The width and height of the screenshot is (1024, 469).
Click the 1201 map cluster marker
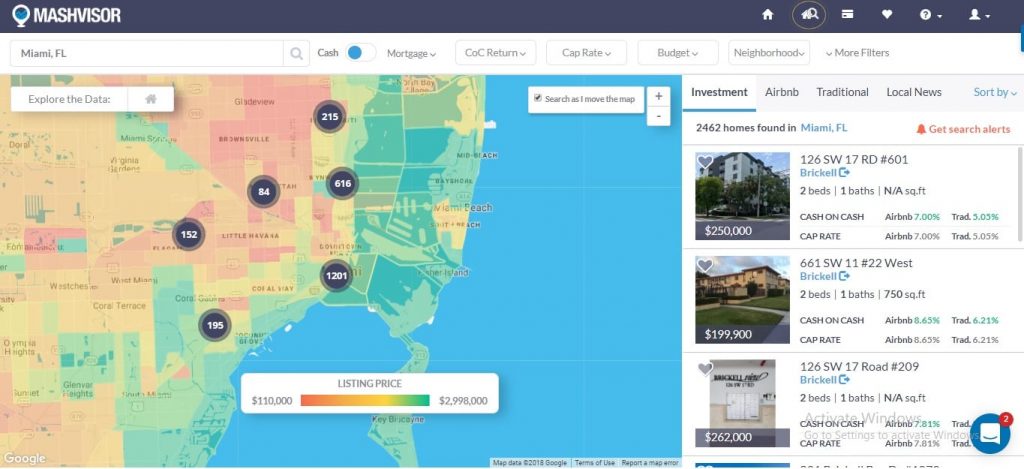tap(336, 276)
